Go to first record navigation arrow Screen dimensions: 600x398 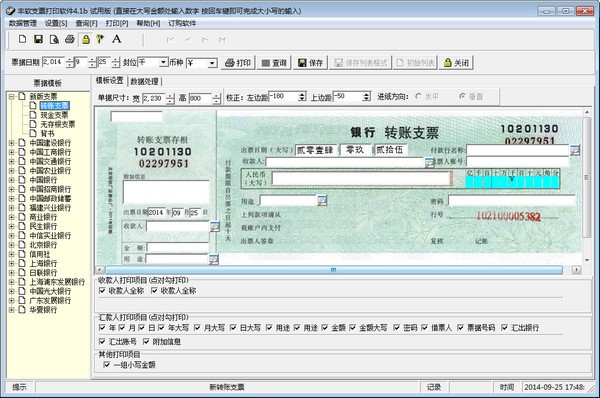[x=170, y=40]
